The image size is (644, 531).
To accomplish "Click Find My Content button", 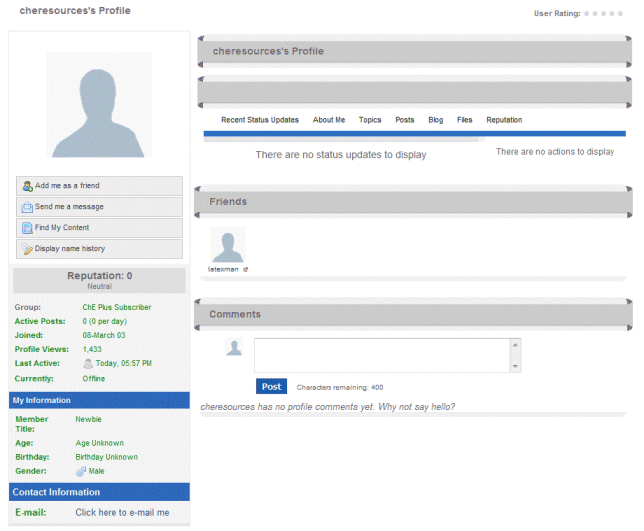I will [99, 228].
